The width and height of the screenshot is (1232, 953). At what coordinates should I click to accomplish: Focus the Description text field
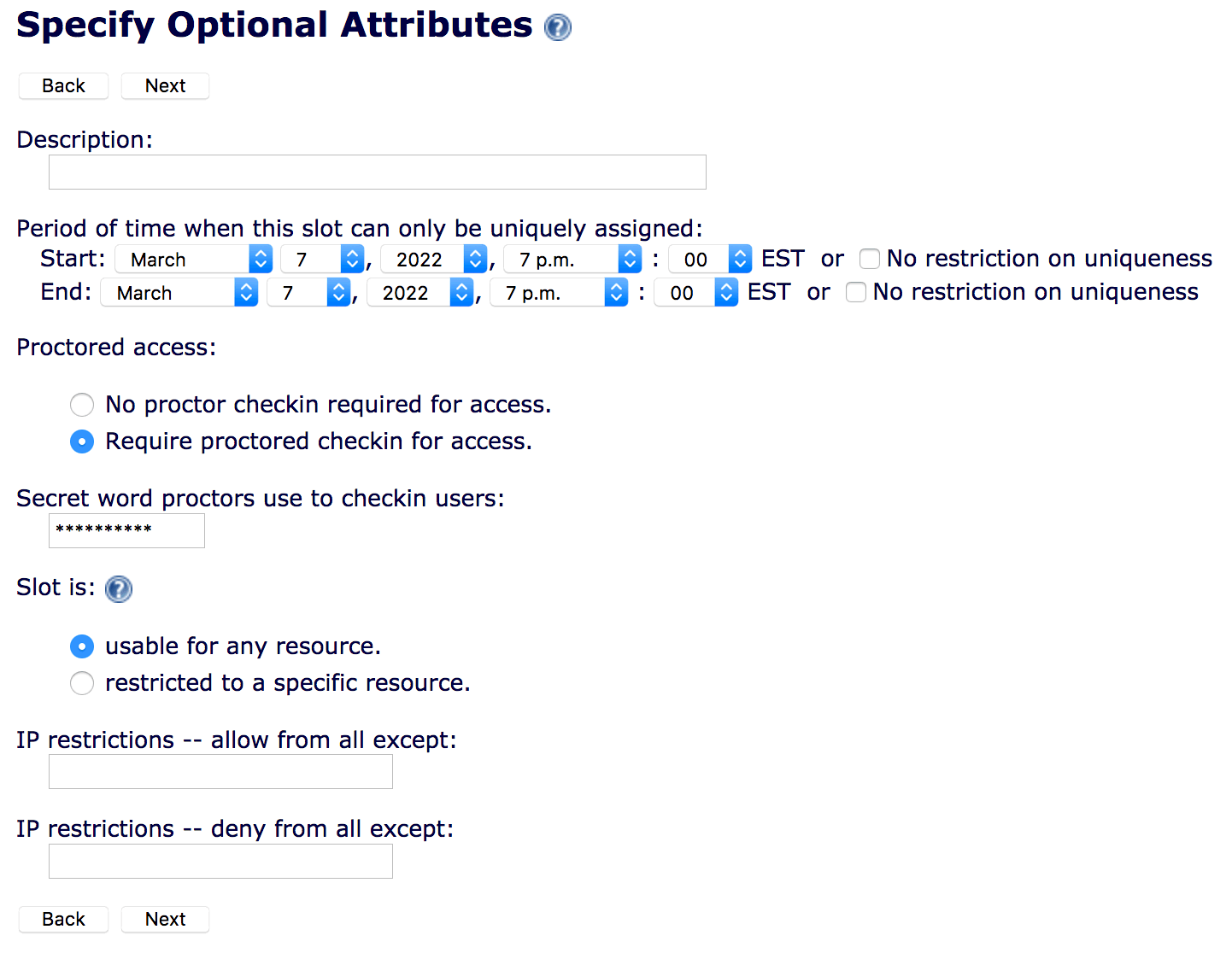378,172
